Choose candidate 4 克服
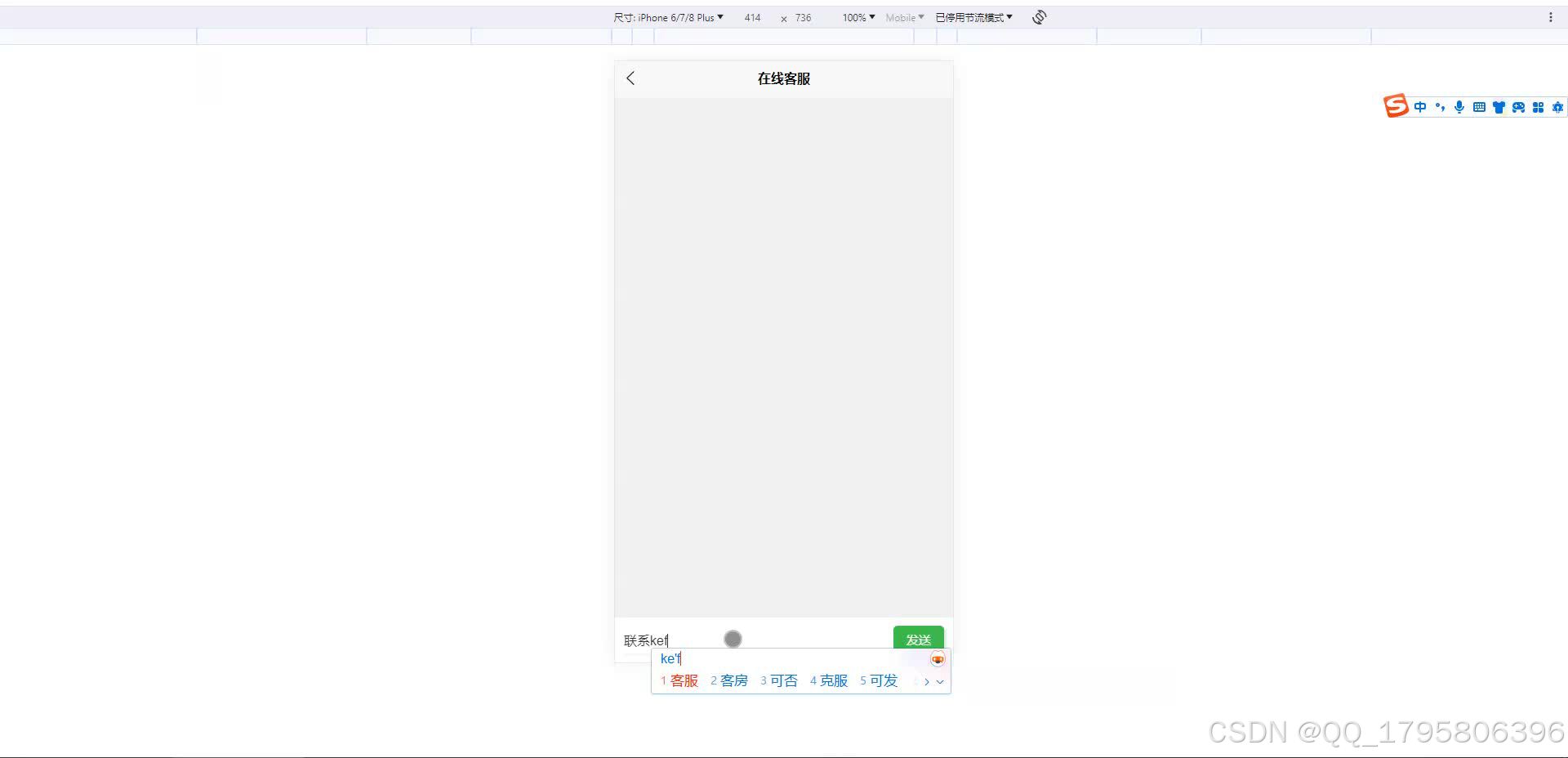Image resolution: width=1568 pixels, height=758 pixels. (829, 681)
